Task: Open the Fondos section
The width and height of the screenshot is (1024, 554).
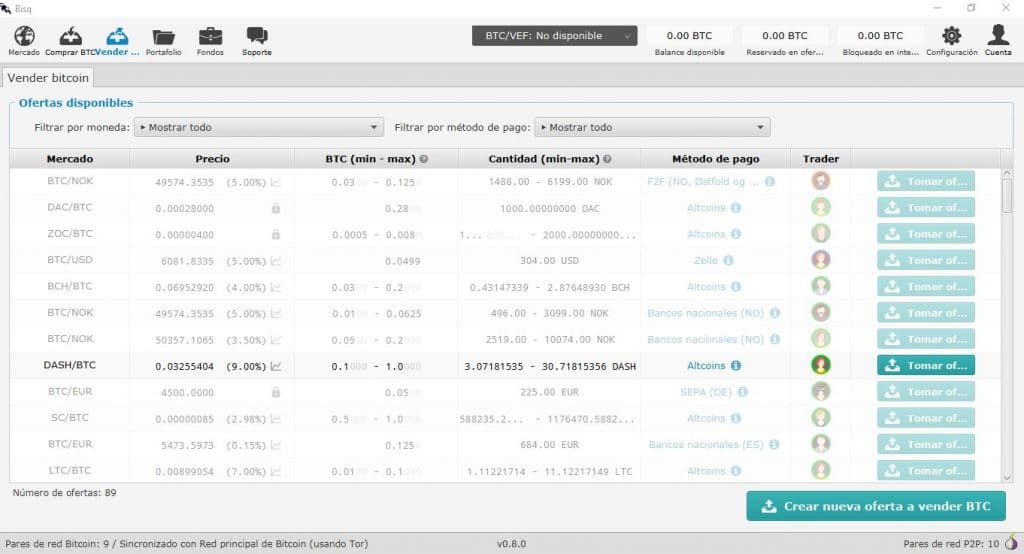Action: (210, 41)
